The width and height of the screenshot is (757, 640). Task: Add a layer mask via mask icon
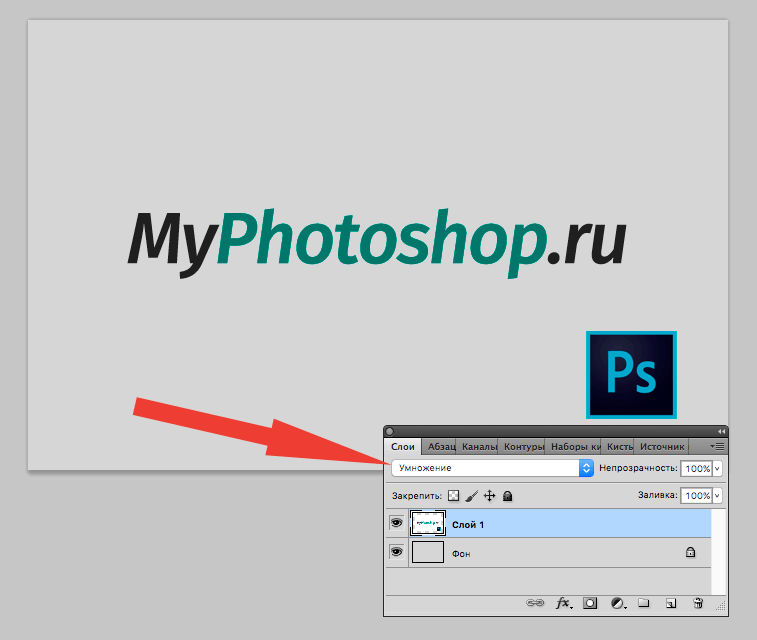pyautogui.click(x=590, y=603)
